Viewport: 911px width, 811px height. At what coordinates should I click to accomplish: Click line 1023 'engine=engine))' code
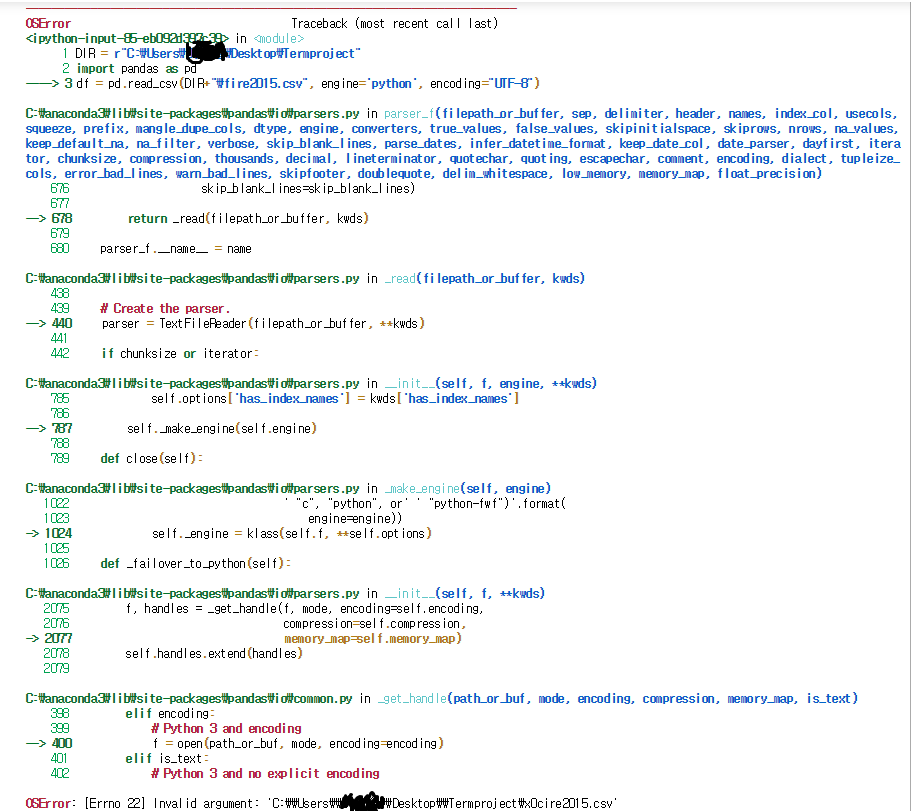[x=354, y=518]
